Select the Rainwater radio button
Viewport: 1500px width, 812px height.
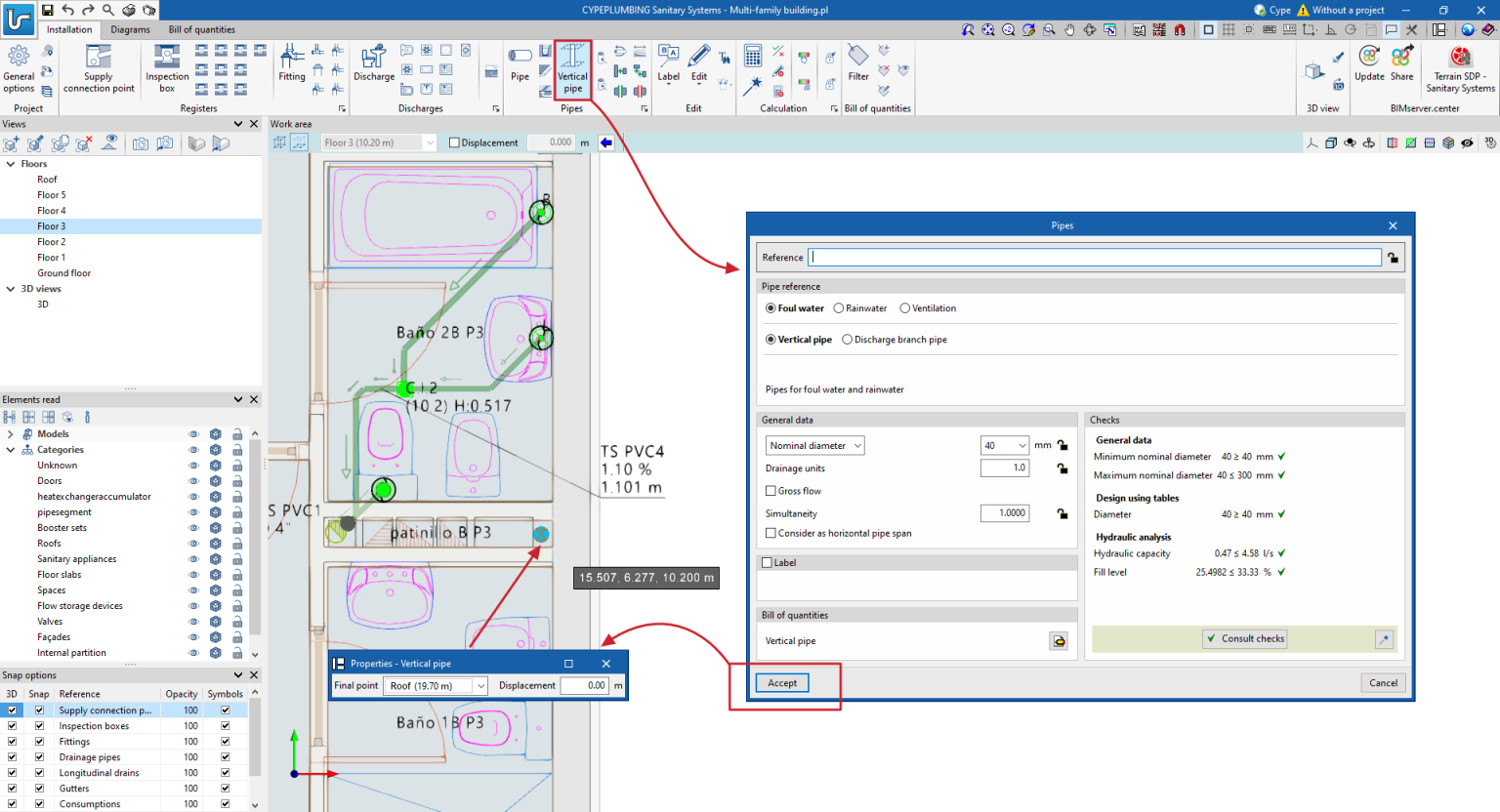point(838,308)
